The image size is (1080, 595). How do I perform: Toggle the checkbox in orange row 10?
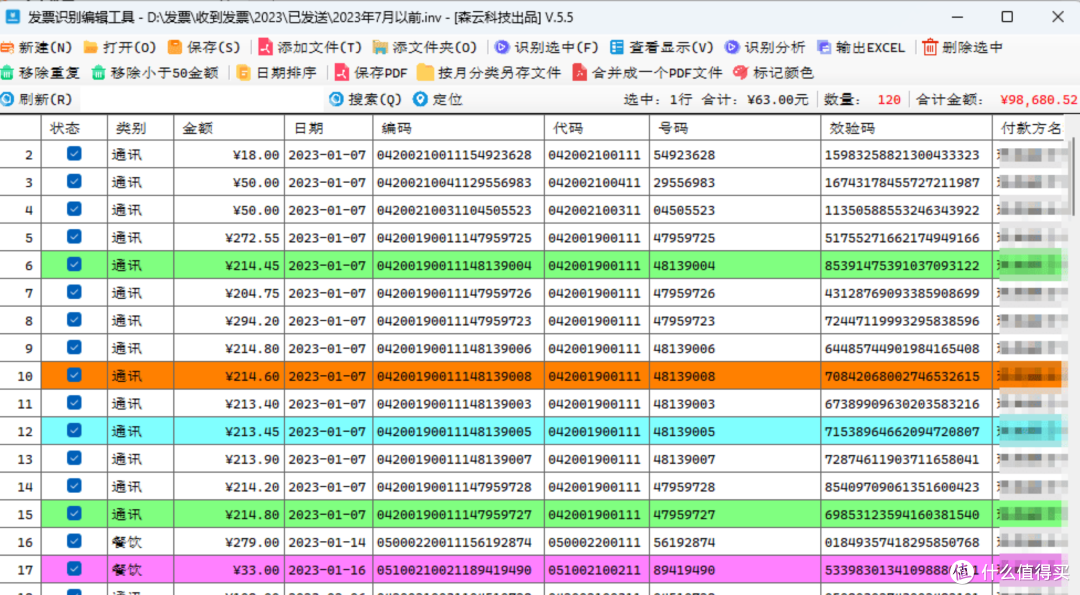74,375
